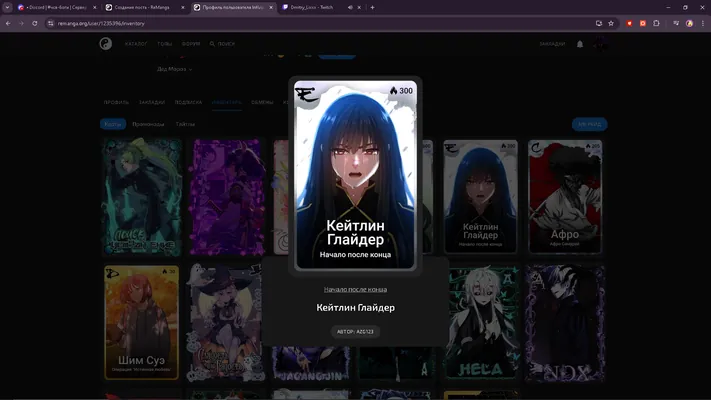Click the orange extension icon in the toolbar
Screen dimensions: 711x400
click(643, 23)
